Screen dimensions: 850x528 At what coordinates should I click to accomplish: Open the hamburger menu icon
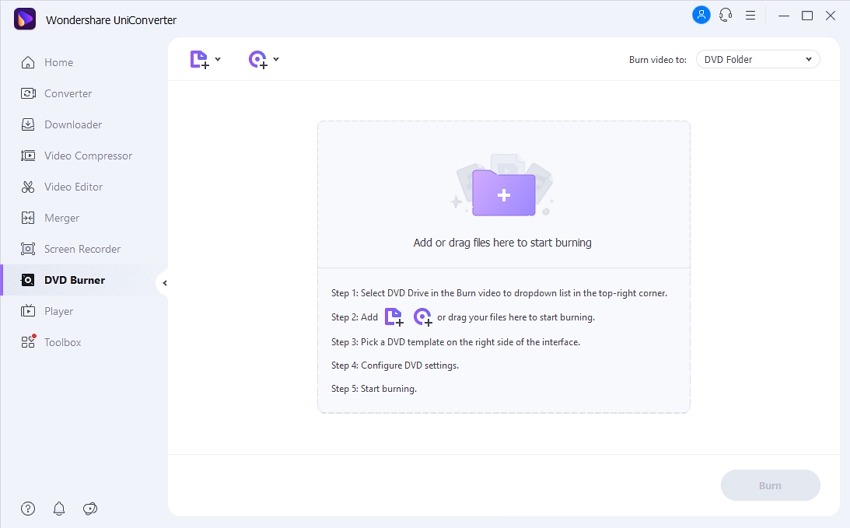(750, 15)
